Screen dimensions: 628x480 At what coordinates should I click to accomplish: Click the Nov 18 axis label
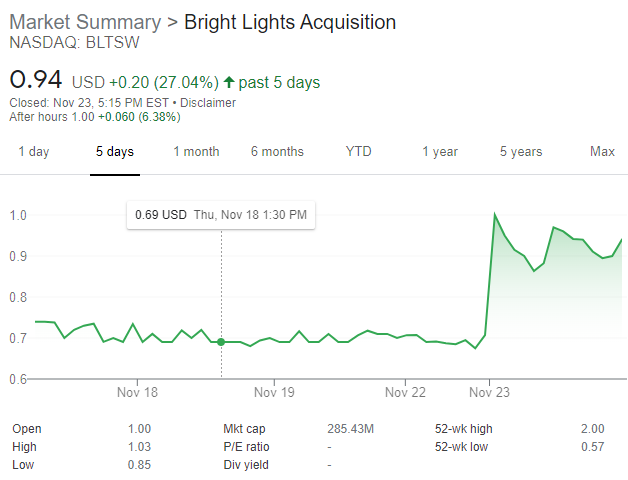pos(137,392)
